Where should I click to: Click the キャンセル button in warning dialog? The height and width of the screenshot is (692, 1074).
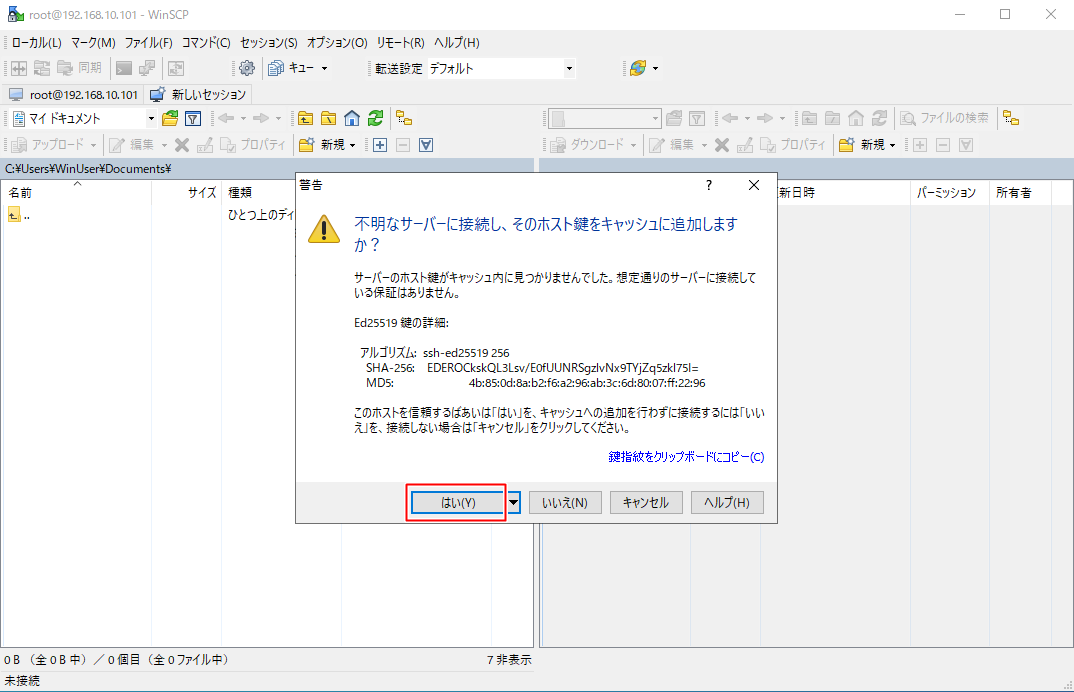(x=645, y=502)
